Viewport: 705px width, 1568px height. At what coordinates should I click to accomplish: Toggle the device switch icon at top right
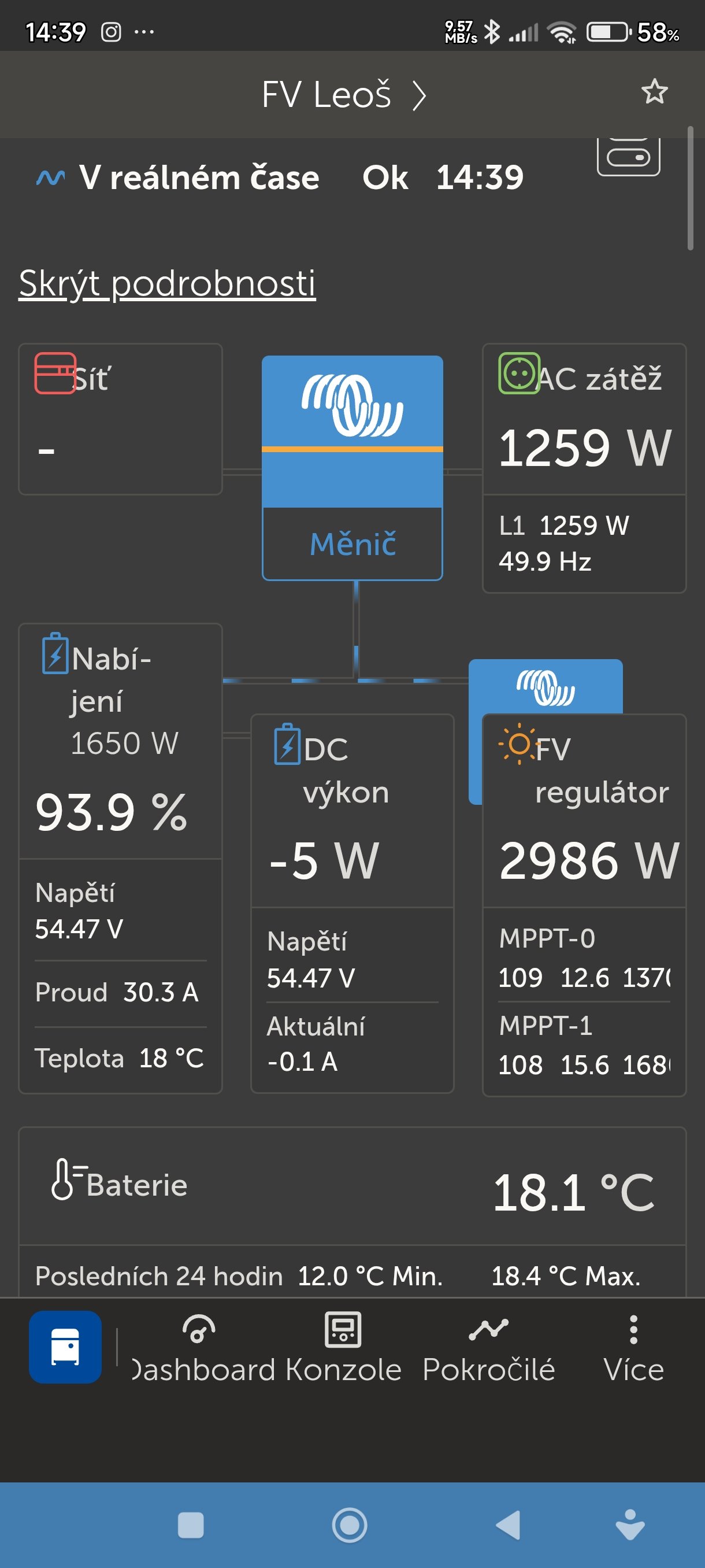(x=628, y=157)
